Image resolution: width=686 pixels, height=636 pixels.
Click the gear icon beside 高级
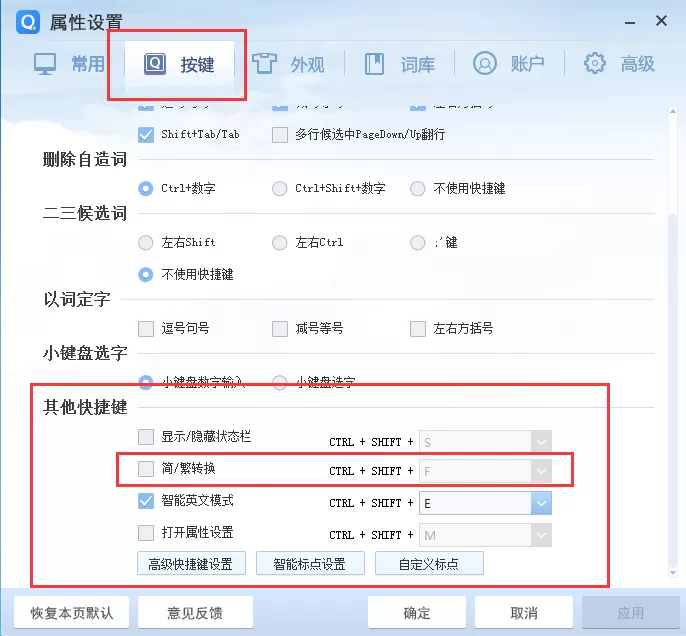click(x=595, y=64)
